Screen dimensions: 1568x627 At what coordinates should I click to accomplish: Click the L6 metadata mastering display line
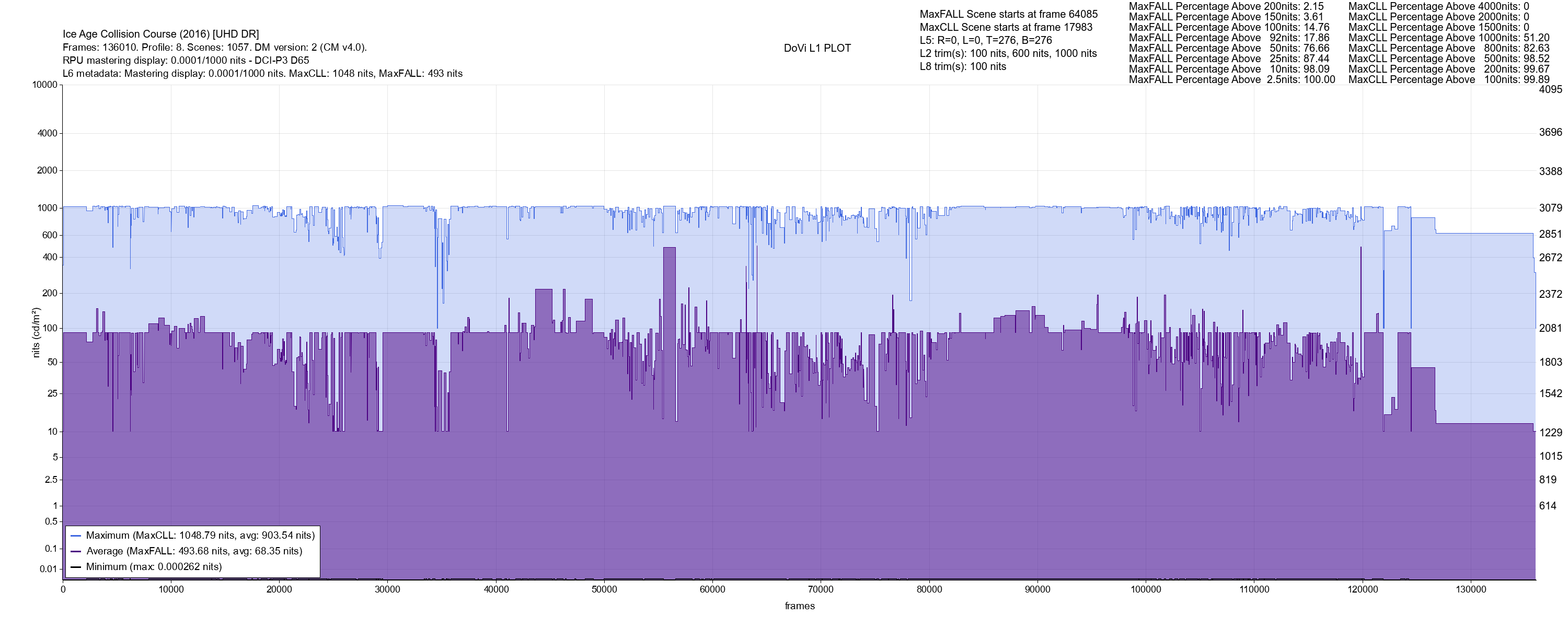tap(262, 74)
